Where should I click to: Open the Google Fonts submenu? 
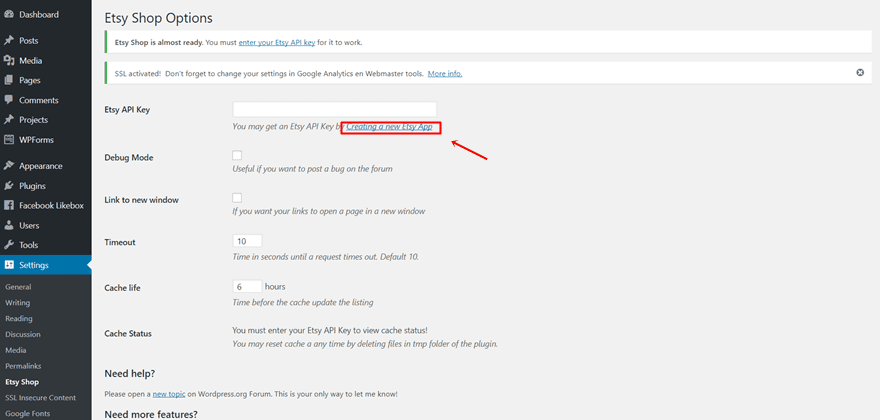(x=28, y=413)
